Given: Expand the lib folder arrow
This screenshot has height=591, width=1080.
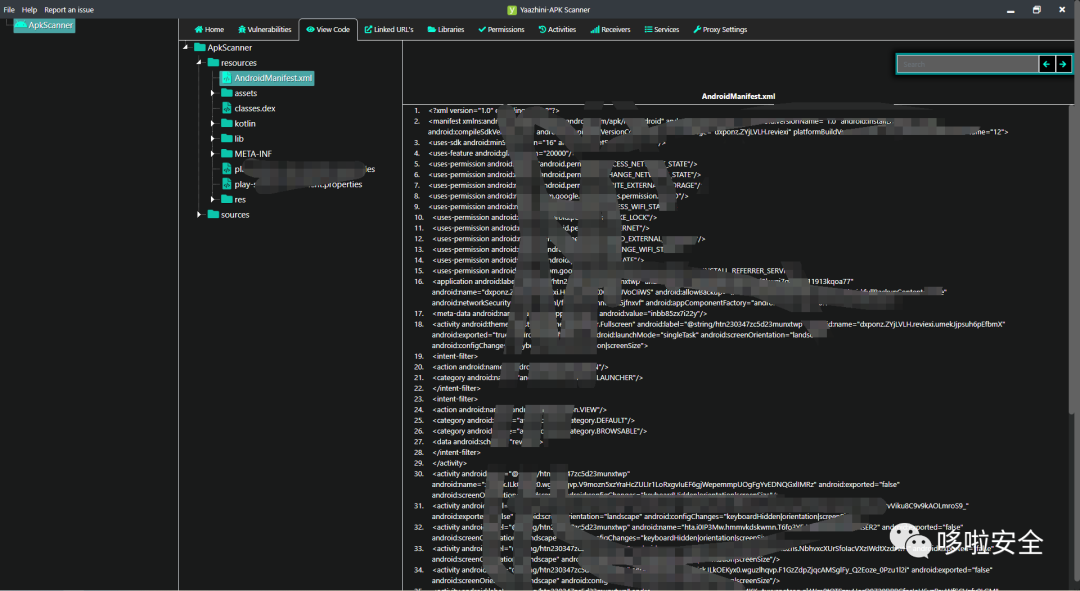Looking at the screenshot, I should pos(212,138).
